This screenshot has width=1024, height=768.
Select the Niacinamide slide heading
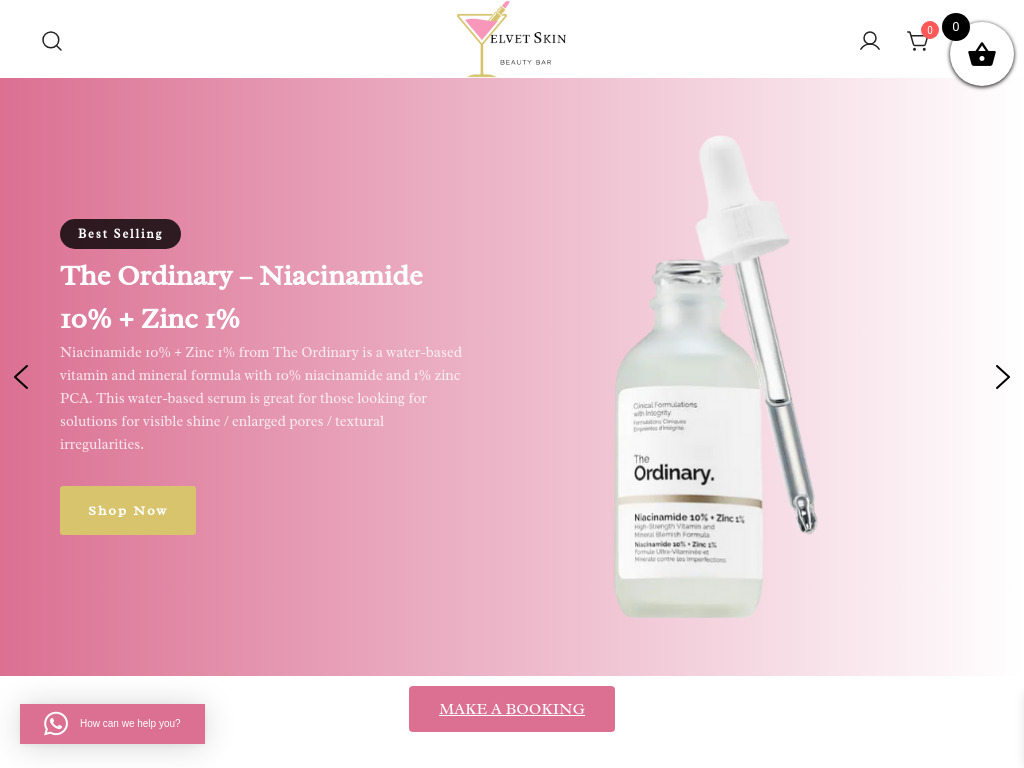click(242, 297)
